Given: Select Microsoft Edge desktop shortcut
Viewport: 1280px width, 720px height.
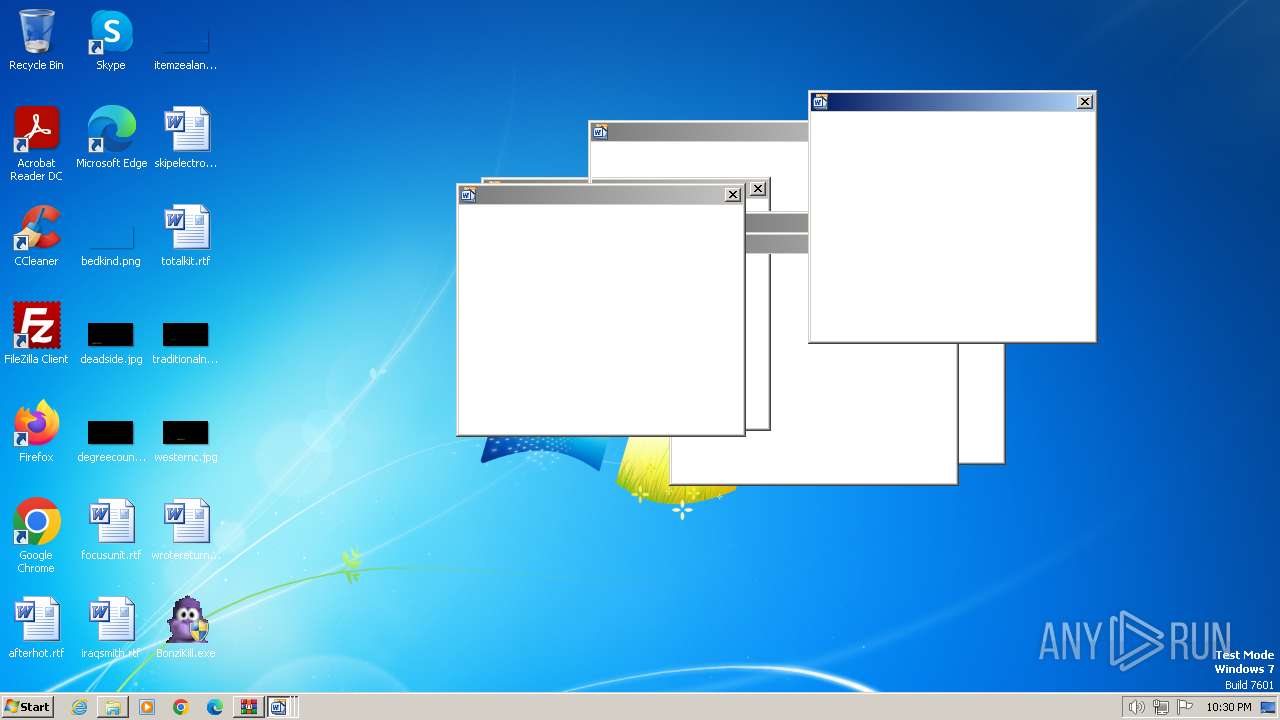Looking at the screenshot, I should point(111,138).
